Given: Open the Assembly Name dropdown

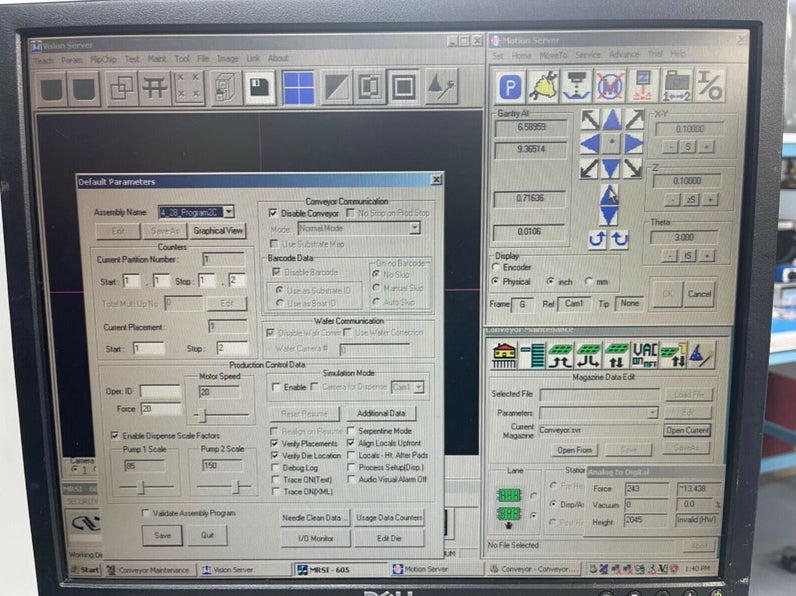Looking at the screenshot, I should coord(229,212).
